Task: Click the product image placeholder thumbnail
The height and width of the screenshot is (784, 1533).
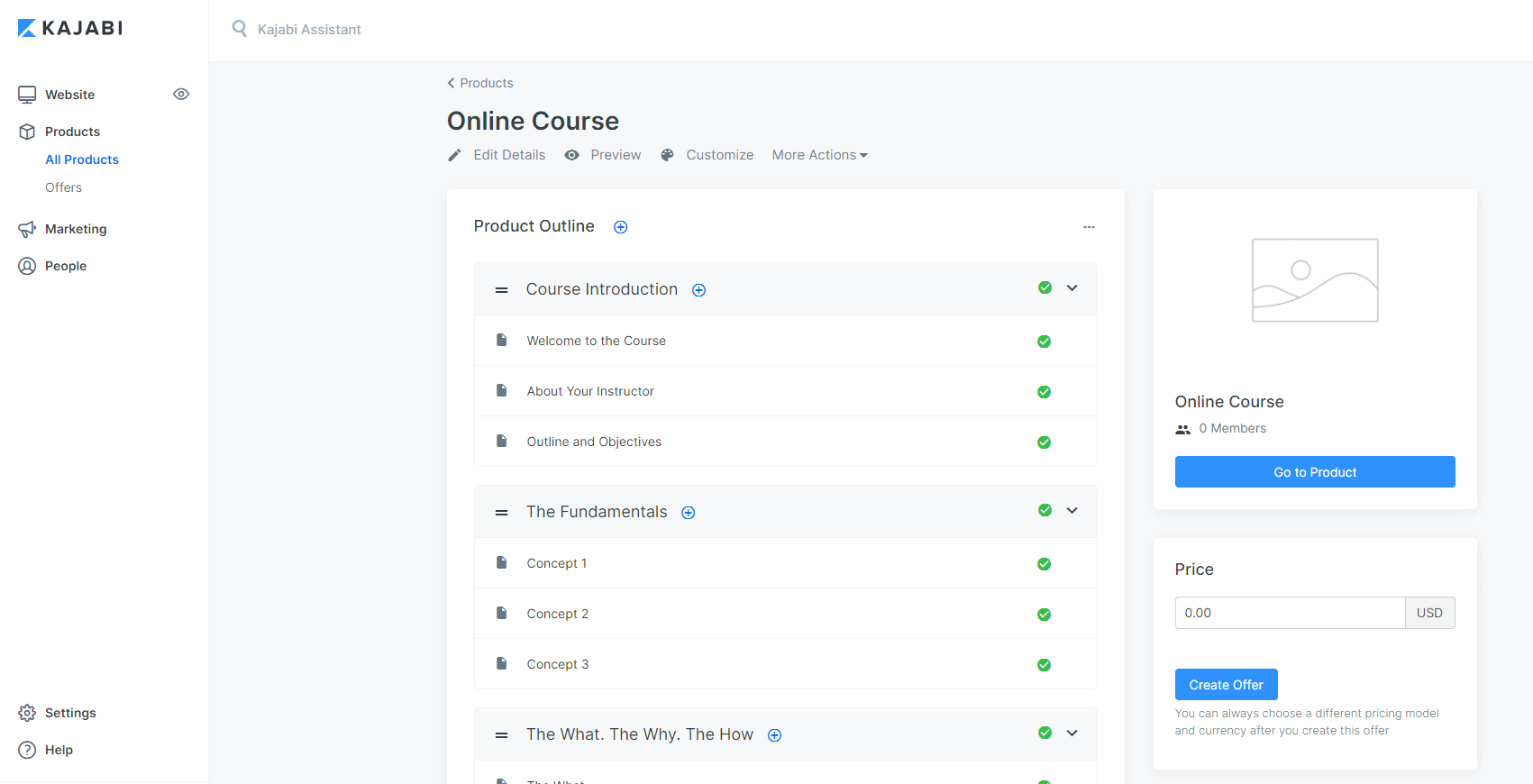Action: coord(1315,280)
